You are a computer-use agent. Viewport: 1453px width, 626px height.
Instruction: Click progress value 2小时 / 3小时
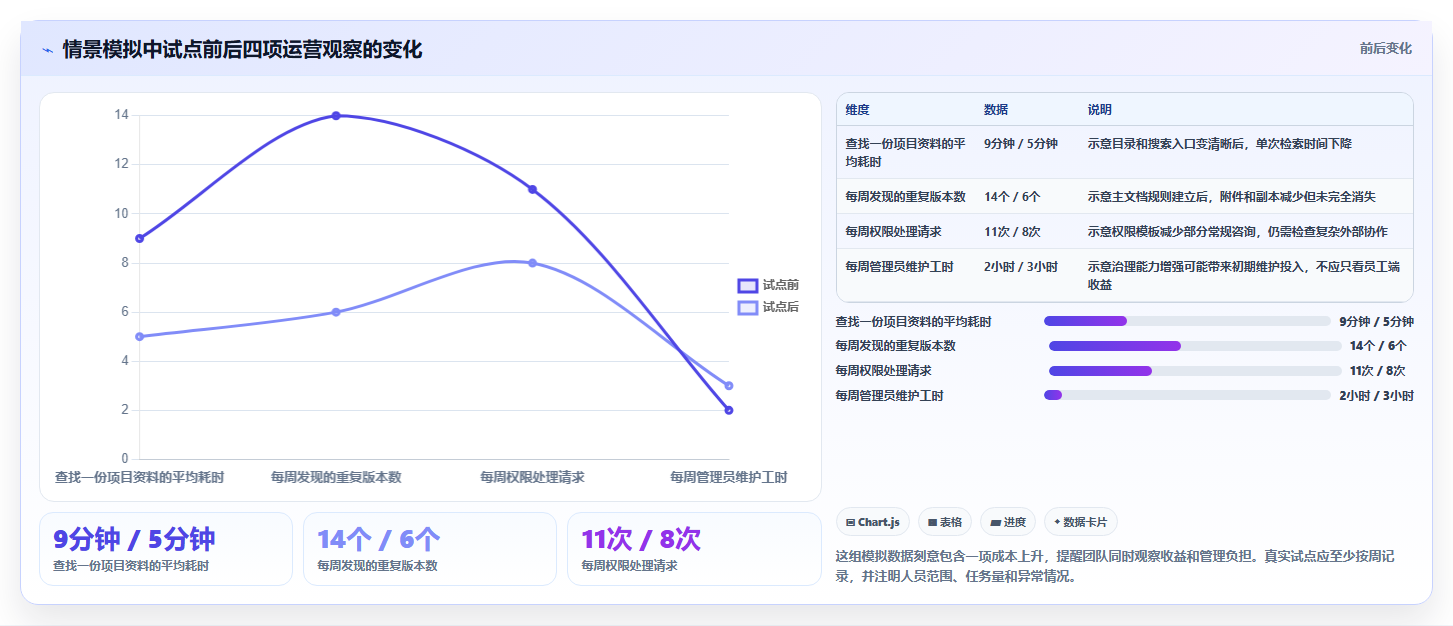tap(1376, 396)
